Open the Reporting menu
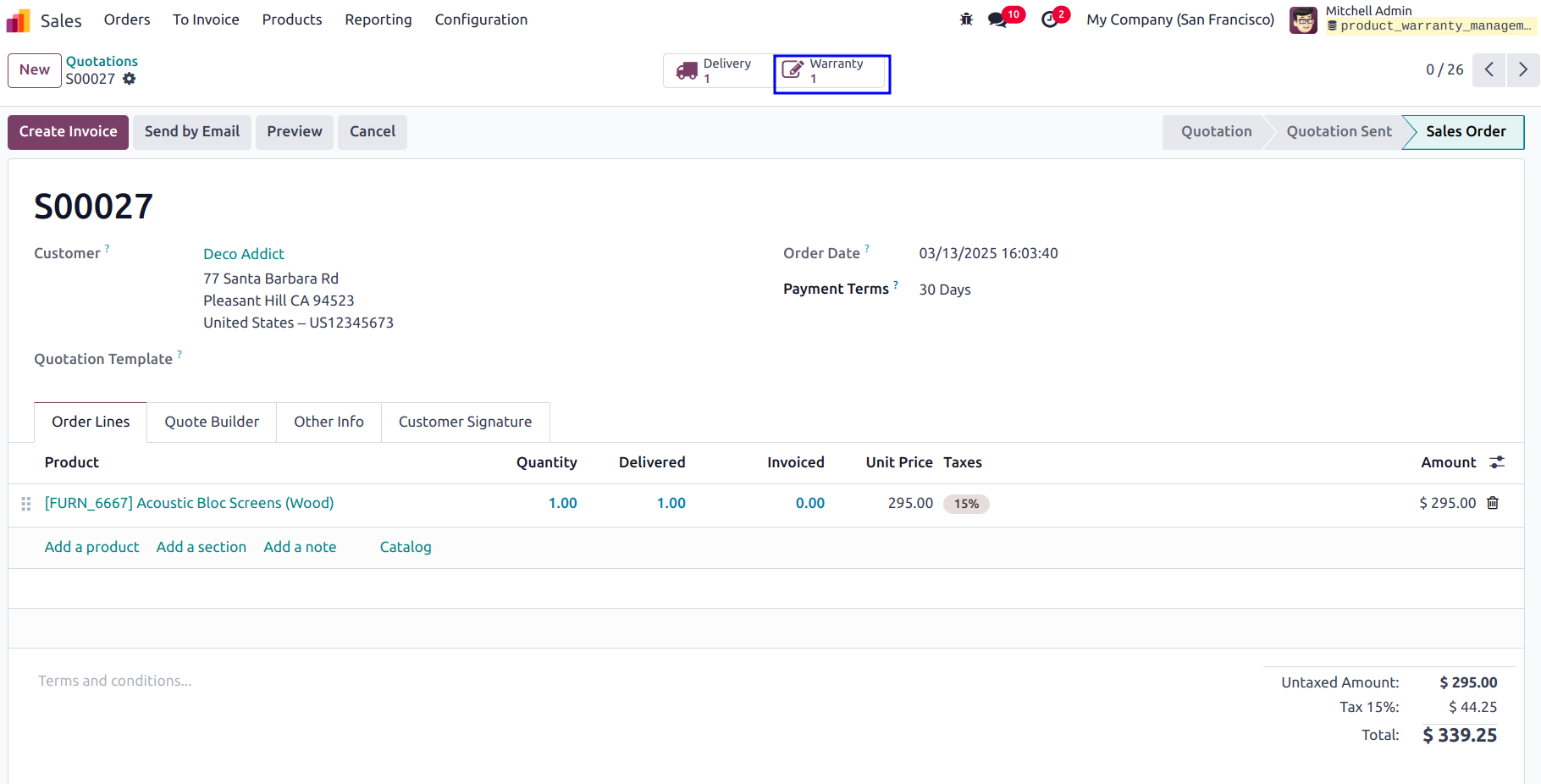Screen dimensions: 1541x784 (378, 19)
